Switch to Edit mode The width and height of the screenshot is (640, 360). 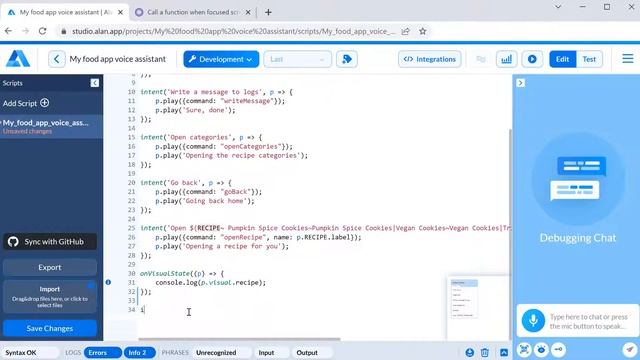click(x=562, y=59)
